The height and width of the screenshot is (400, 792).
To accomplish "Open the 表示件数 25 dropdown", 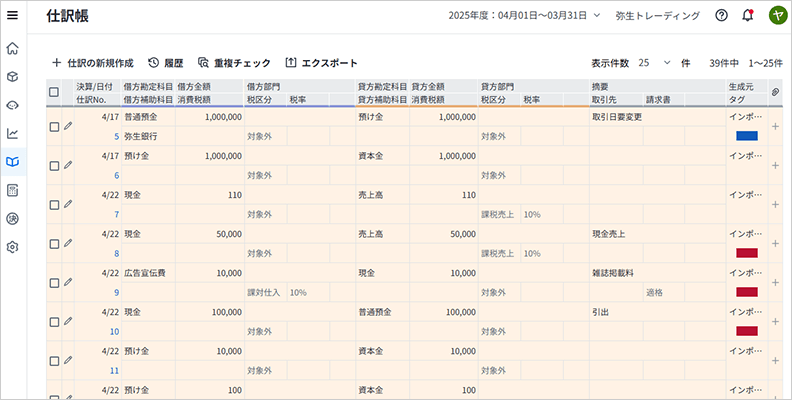I will pos(654,62).
